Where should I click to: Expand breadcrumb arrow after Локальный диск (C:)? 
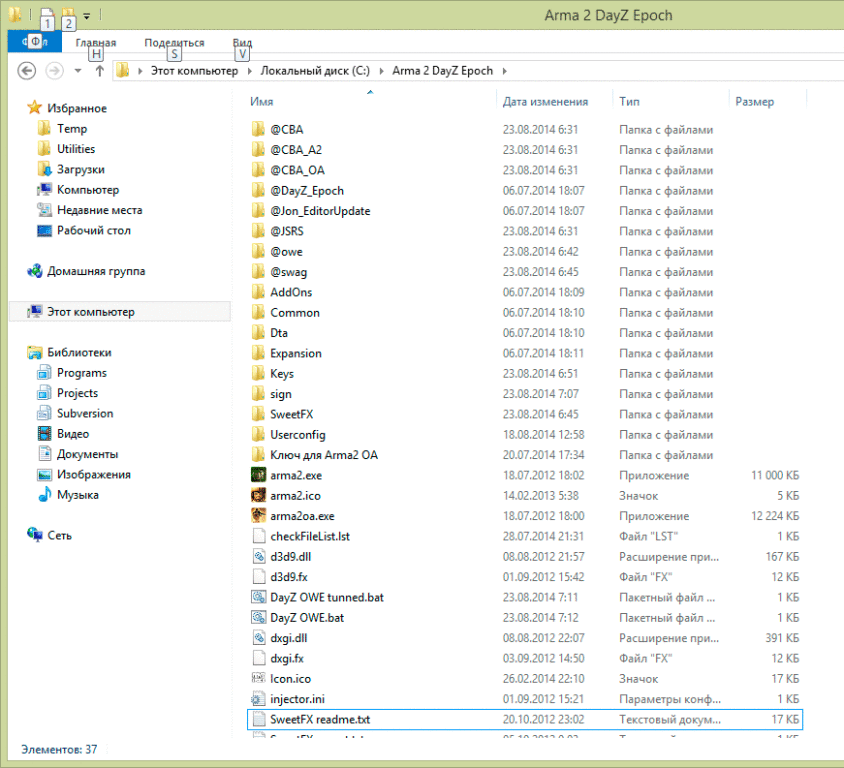(x=382, y=71)
